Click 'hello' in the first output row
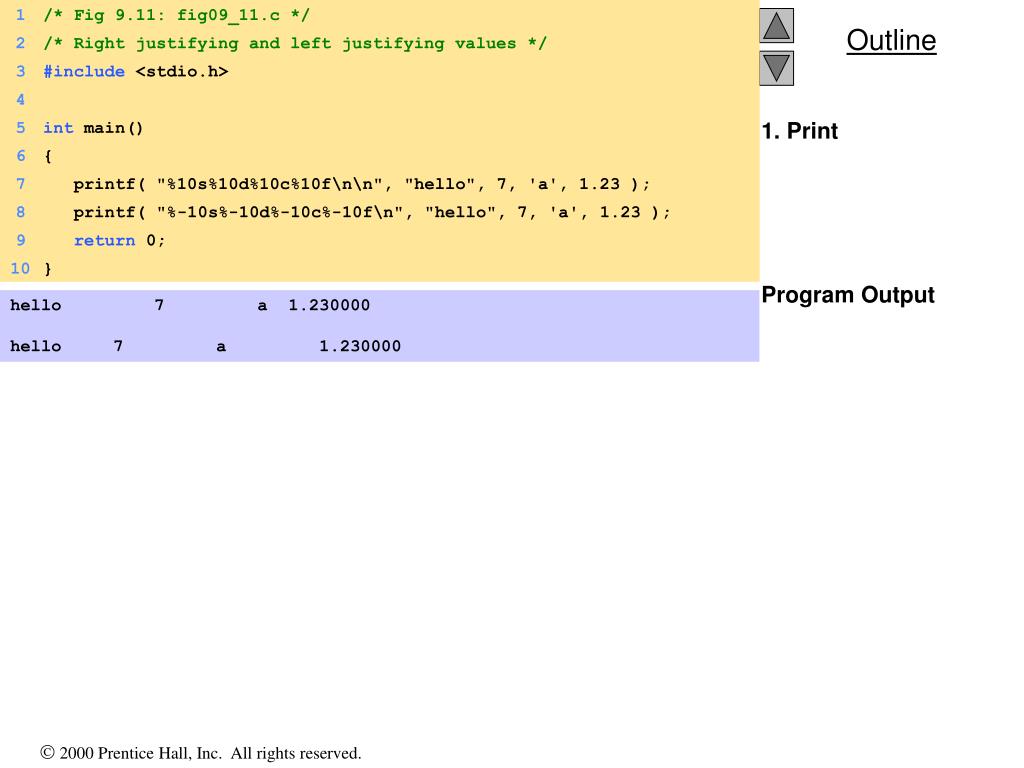The height and width of the screenshot is (768, 1024). click(x=35, y=305)
